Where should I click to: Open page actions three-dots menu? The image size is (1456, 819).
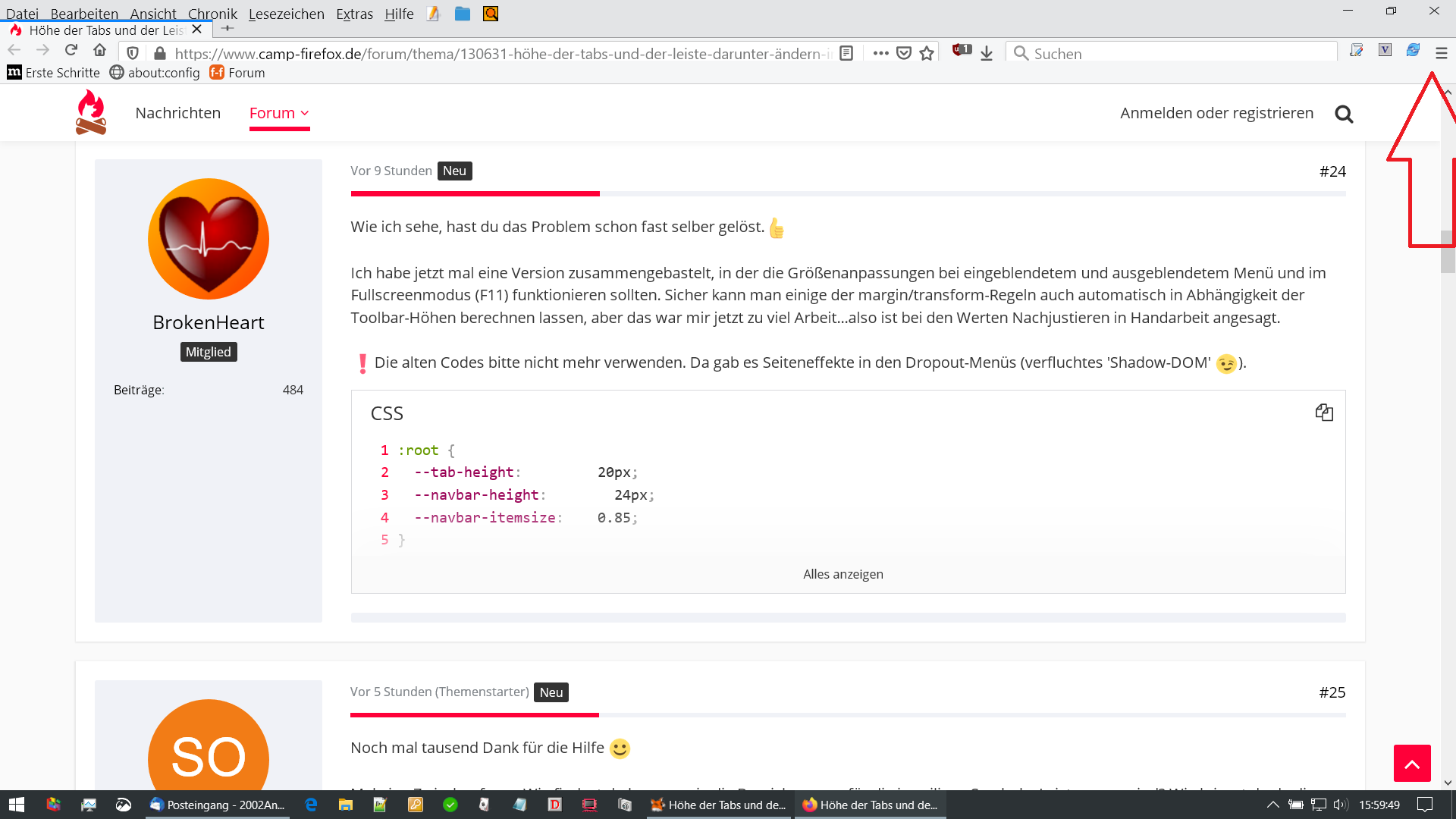[x=880, y=53]
